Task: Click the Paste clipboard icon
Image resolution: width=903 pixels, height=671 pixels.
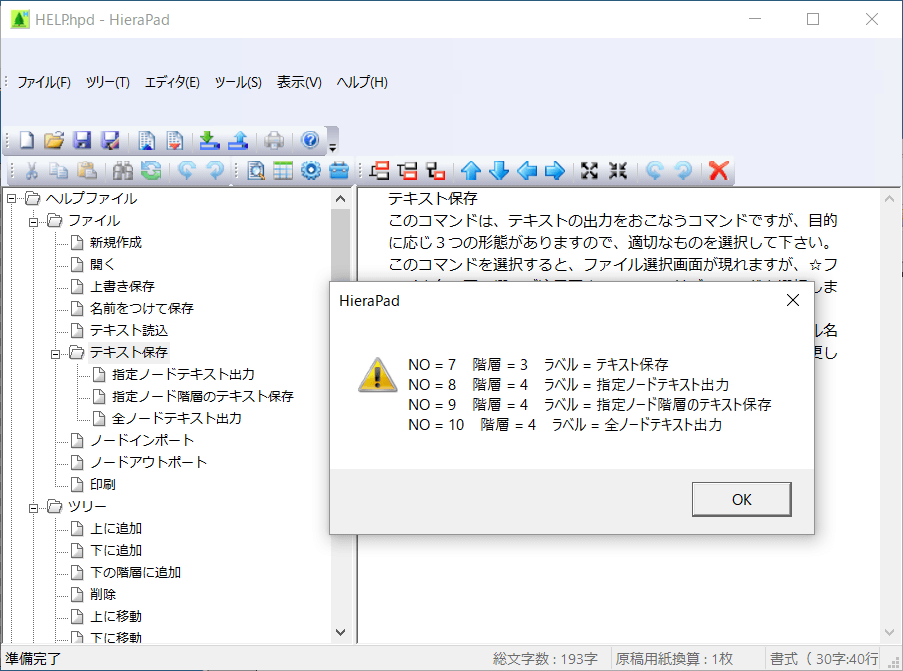Action: coord(87,170)
